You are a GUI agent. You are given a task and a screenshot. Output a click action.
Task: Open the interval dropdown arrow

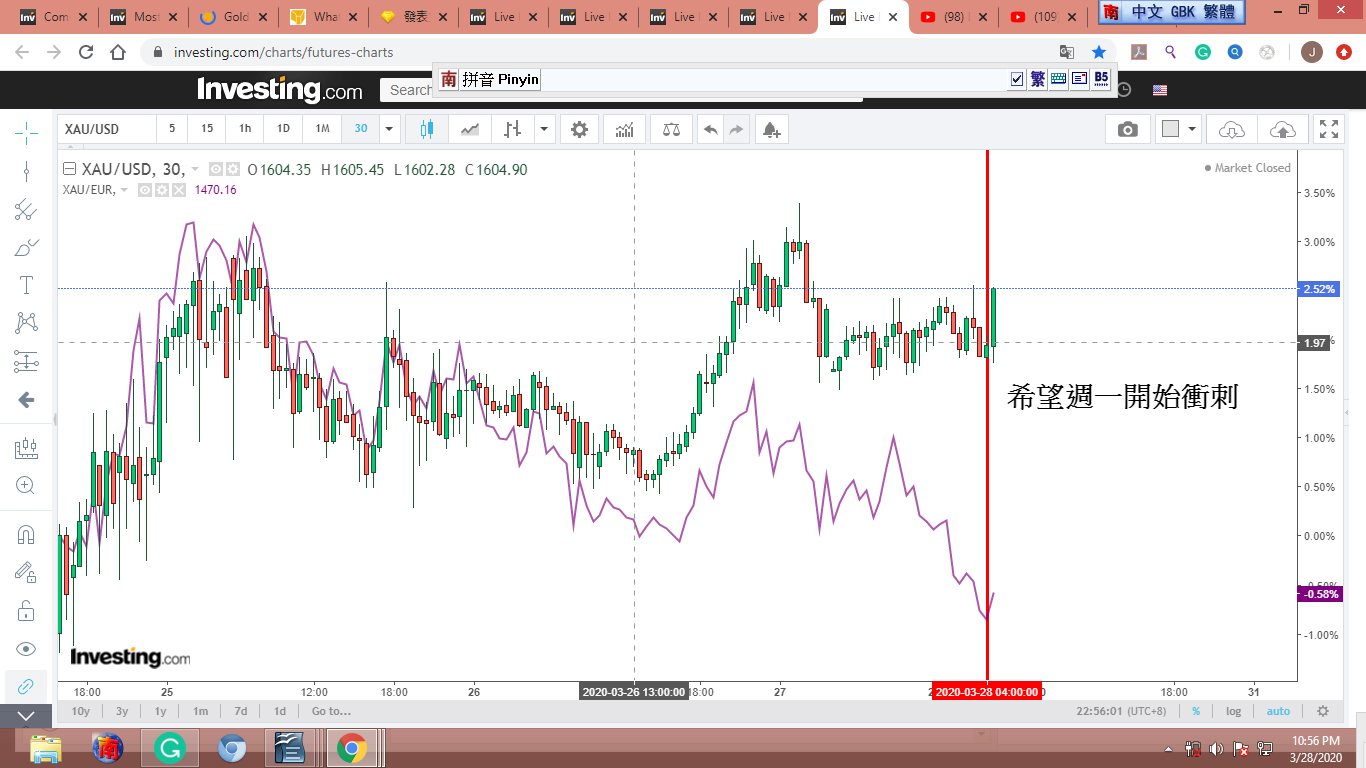[390, 128]
